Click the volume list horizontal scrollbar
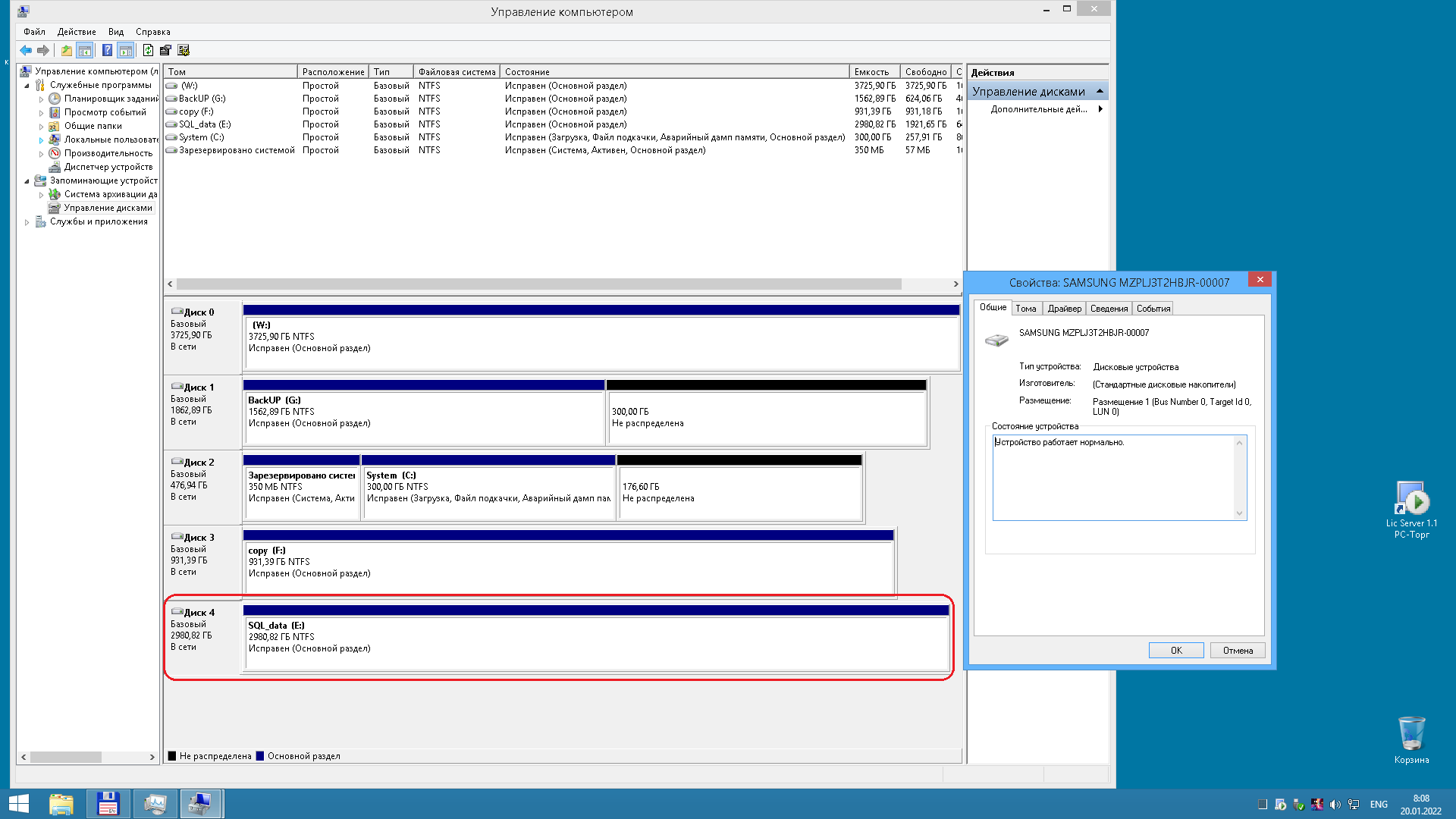Screen dimensions: 1456x819 pyautogui.click(x=539, y=284)
